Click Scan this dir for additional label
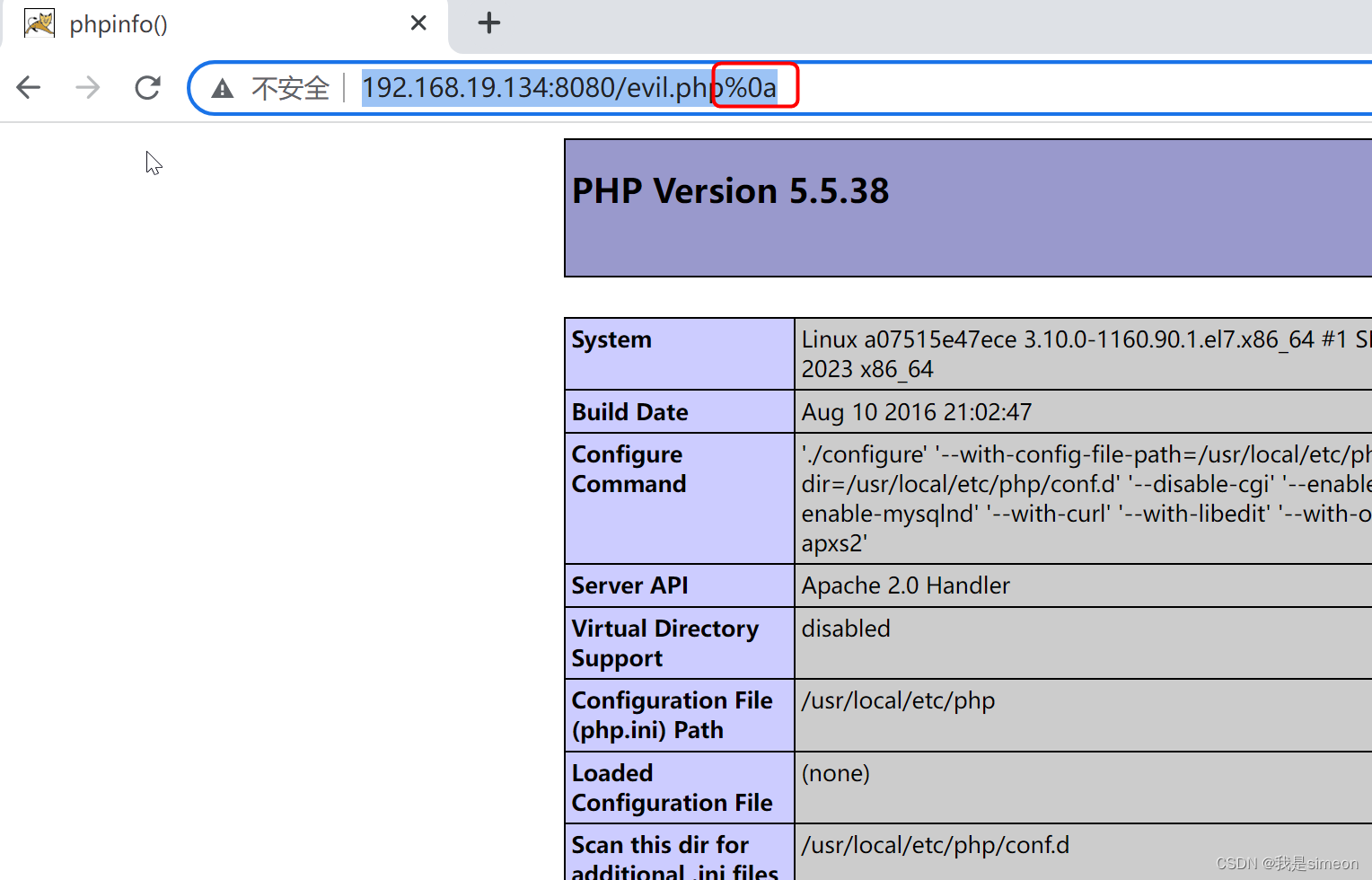This screenshot has width=1372, height=880. (674, 858)
